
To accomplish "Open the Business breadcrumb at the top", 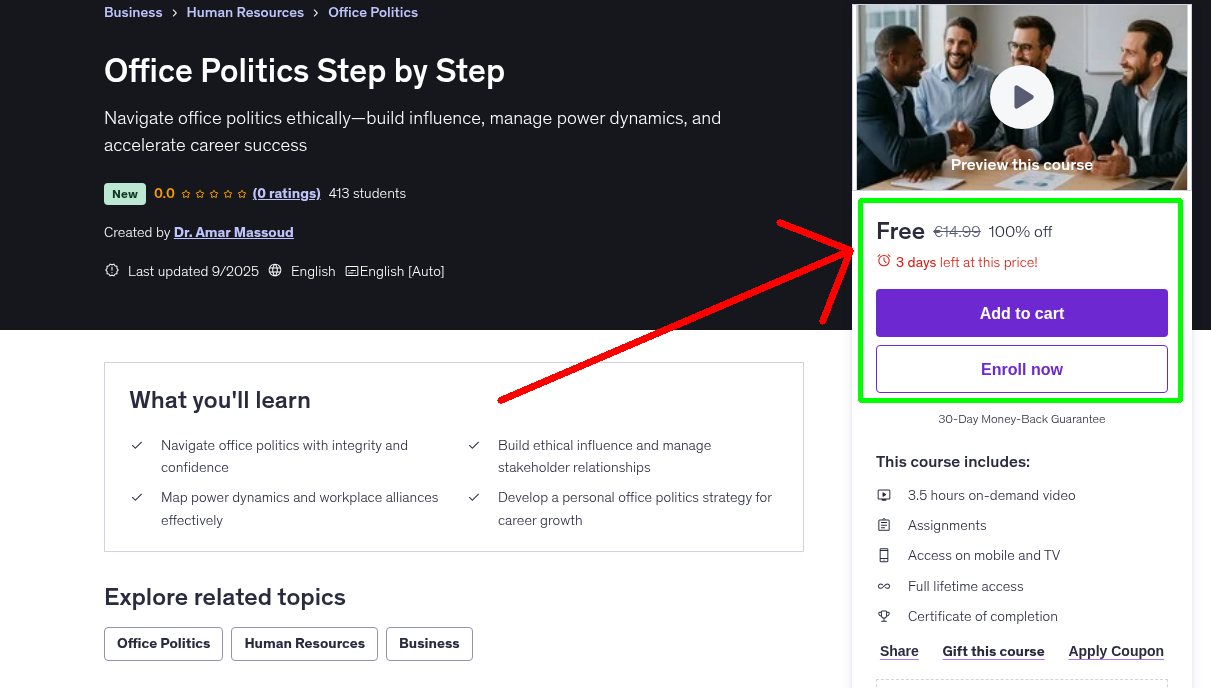I will point(133,11).
